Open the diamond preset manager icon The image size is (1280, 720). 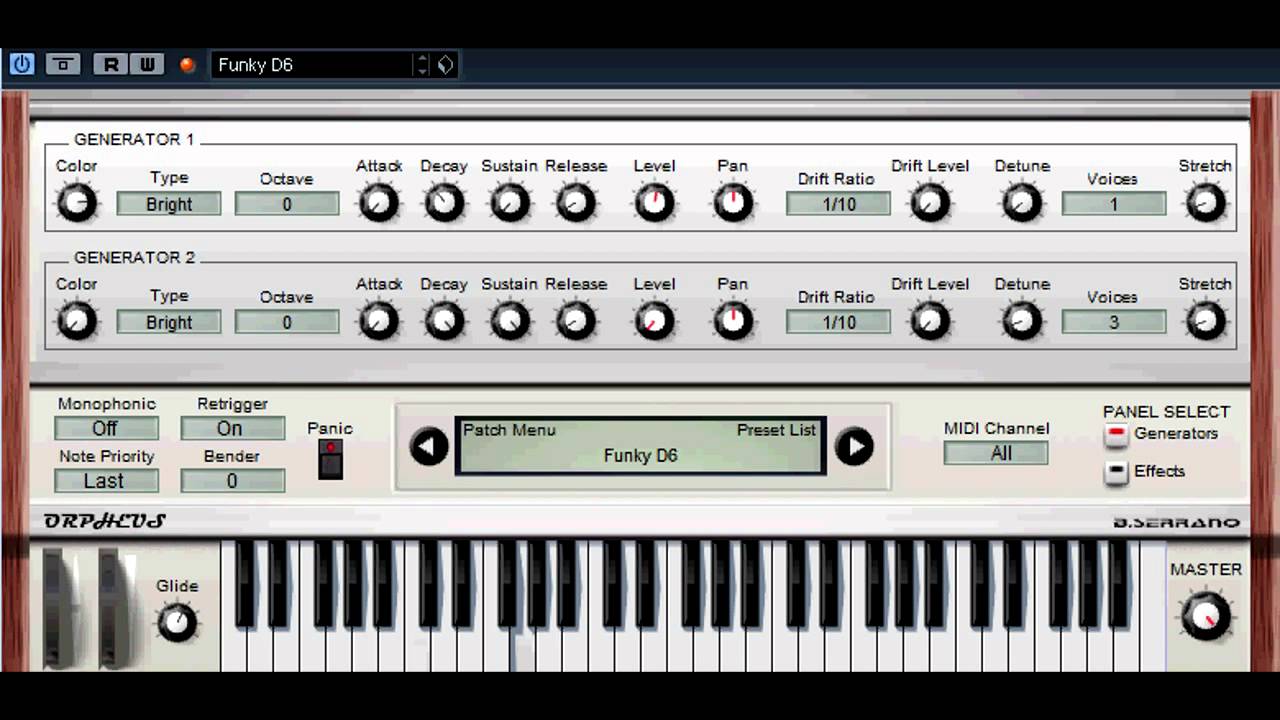(444, 64)
